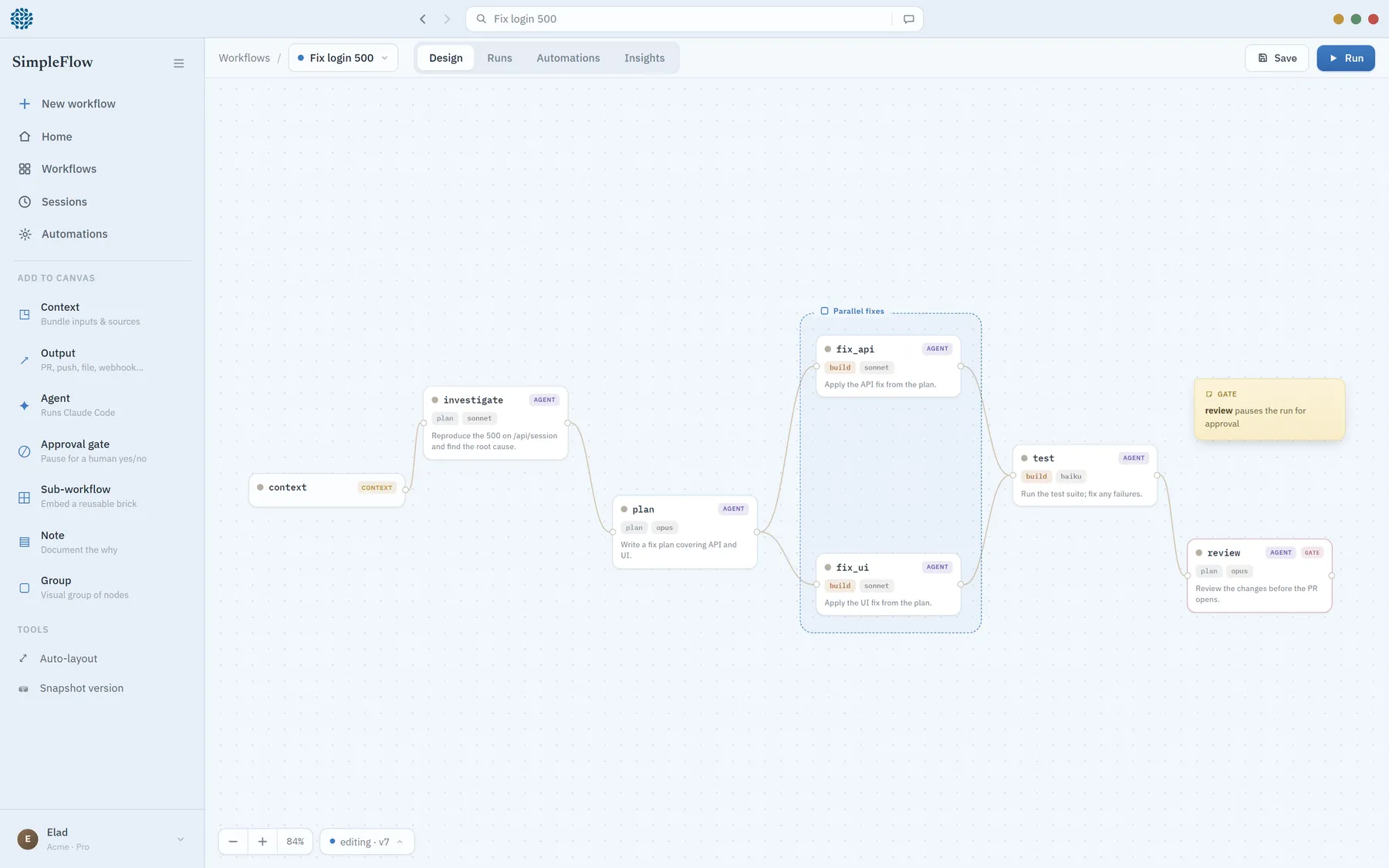Click the Run button
Image resolution: width=1389 pixels, height=868 pixels.
(x=1345, y=58)
